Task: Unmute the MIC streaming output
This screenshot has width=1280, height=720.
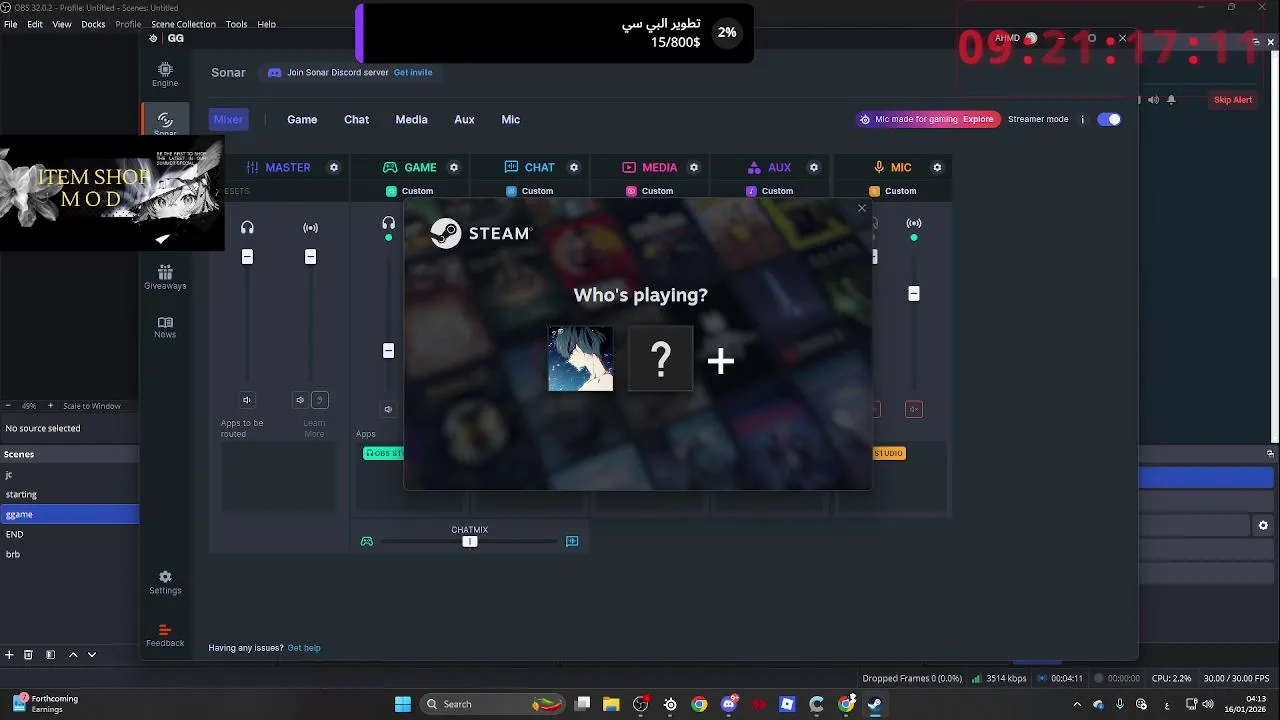Action: tap(913, 409)
